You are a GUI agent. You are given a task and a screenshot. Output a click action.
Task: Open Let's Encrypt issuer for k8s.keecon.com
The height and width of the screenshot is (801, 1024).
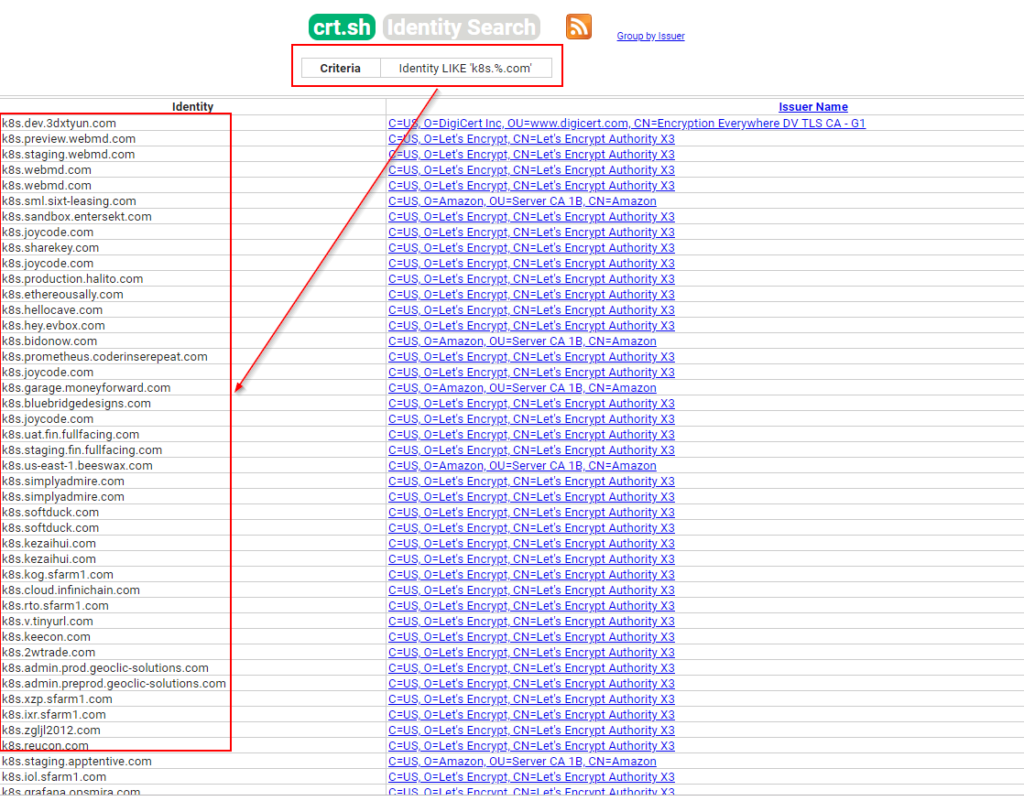pos(531,636)
